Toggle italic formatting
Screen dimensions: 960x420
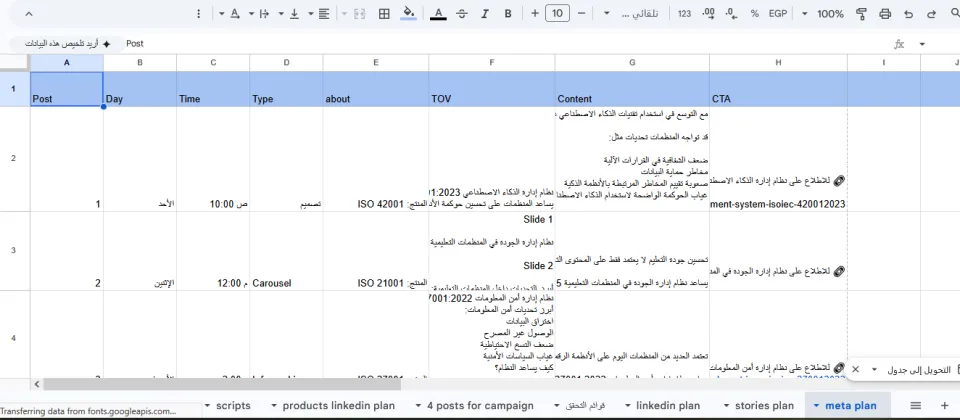coord(485,13)
